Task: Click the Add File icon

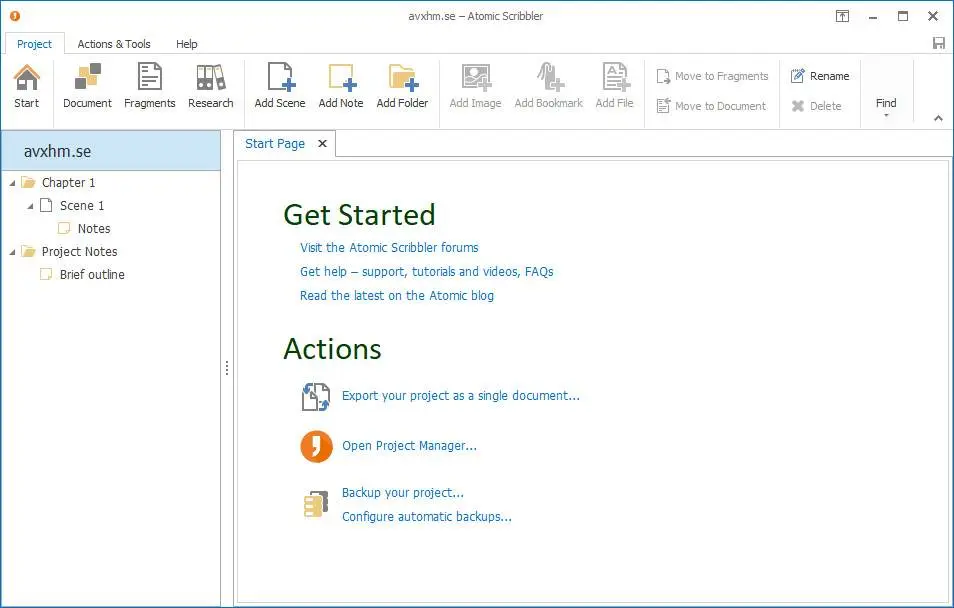Action: click(615, 77)
